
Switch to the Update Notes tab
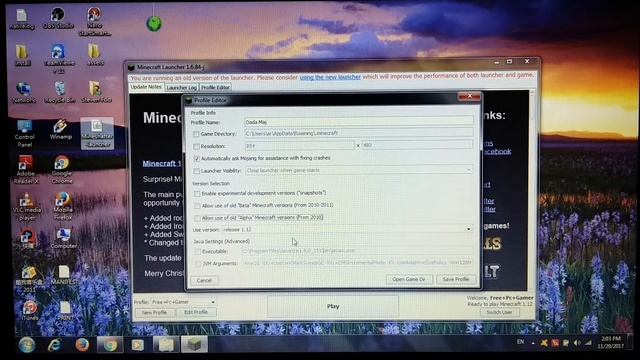coord(146,87)
